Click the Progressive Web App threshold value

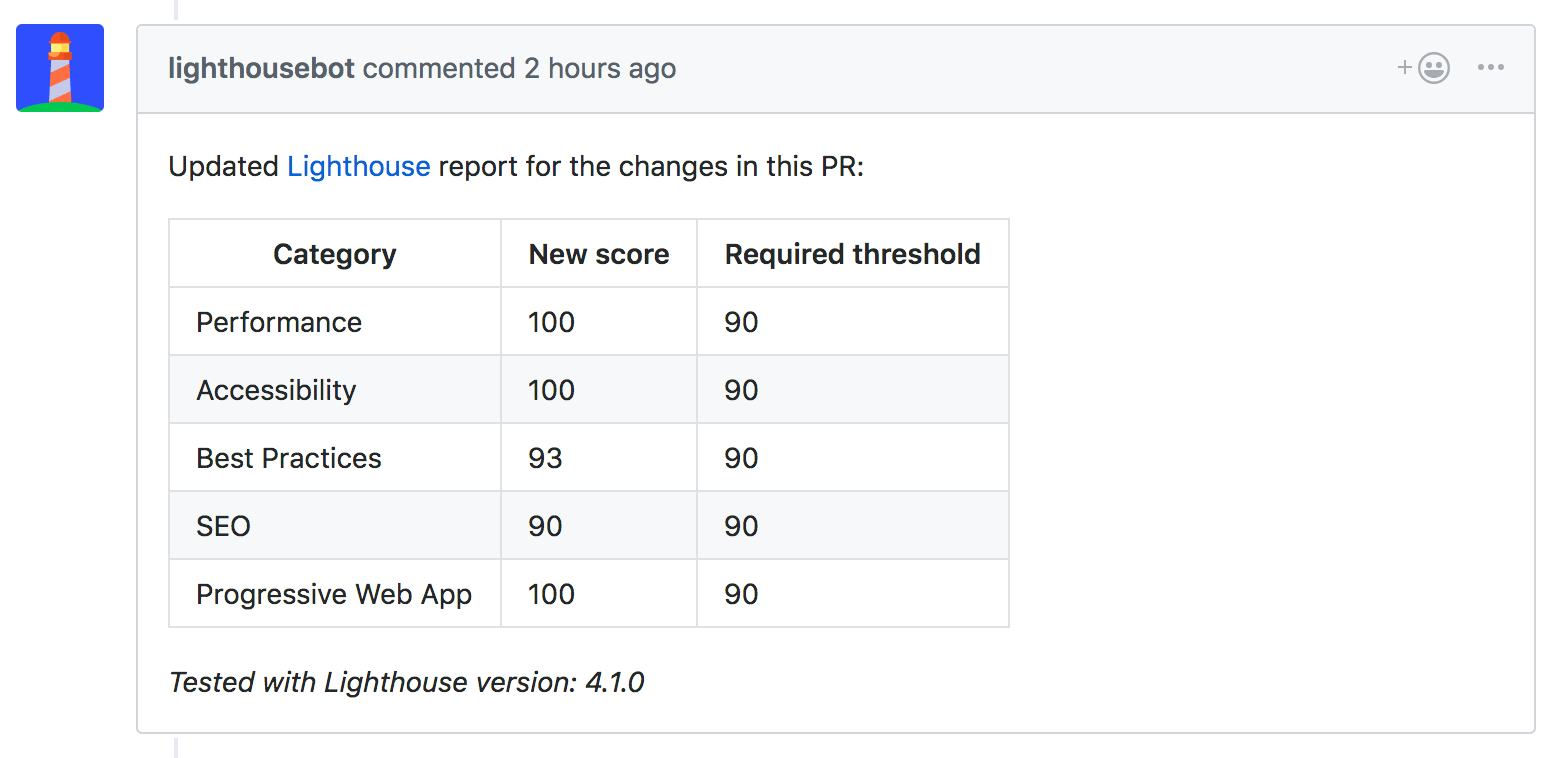[742, 594]
